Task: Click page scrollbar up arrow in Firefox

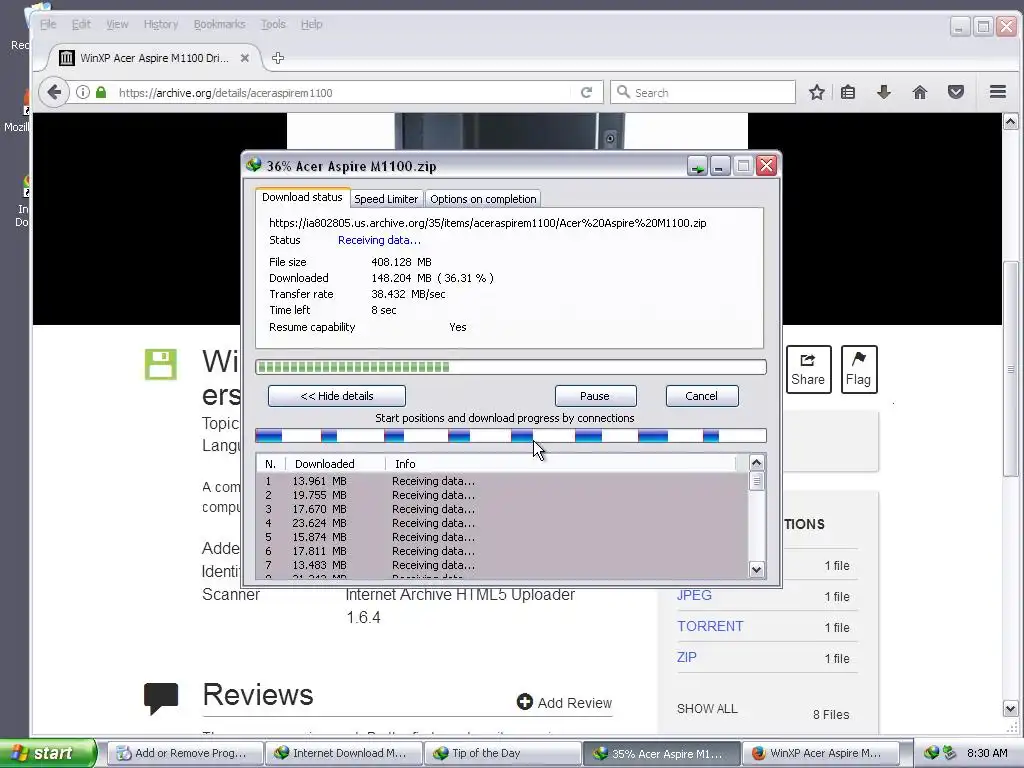Action: (x=1010, y=121)
